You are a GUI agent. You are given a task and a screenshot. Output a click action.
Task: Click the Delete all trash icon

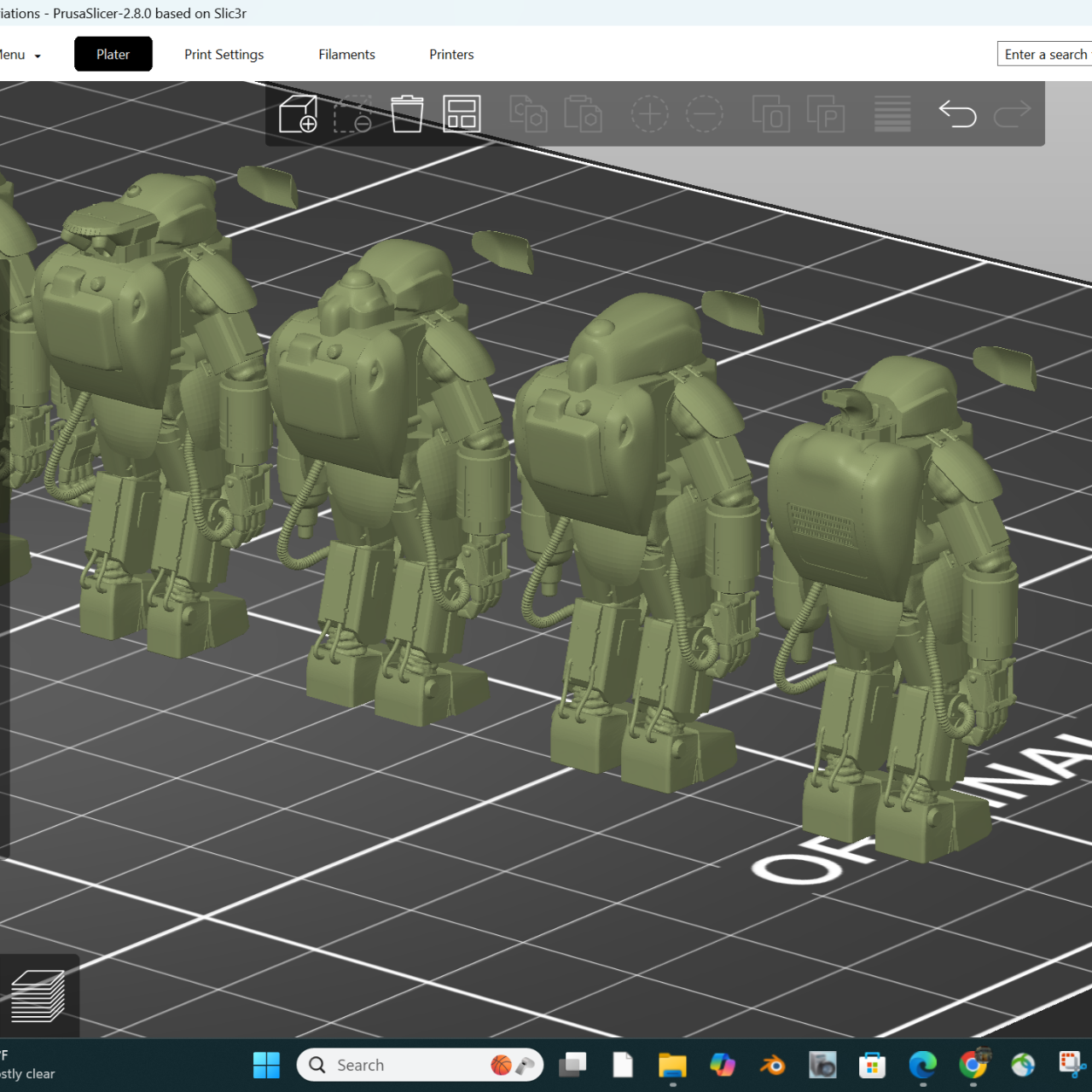coord(407,114)
